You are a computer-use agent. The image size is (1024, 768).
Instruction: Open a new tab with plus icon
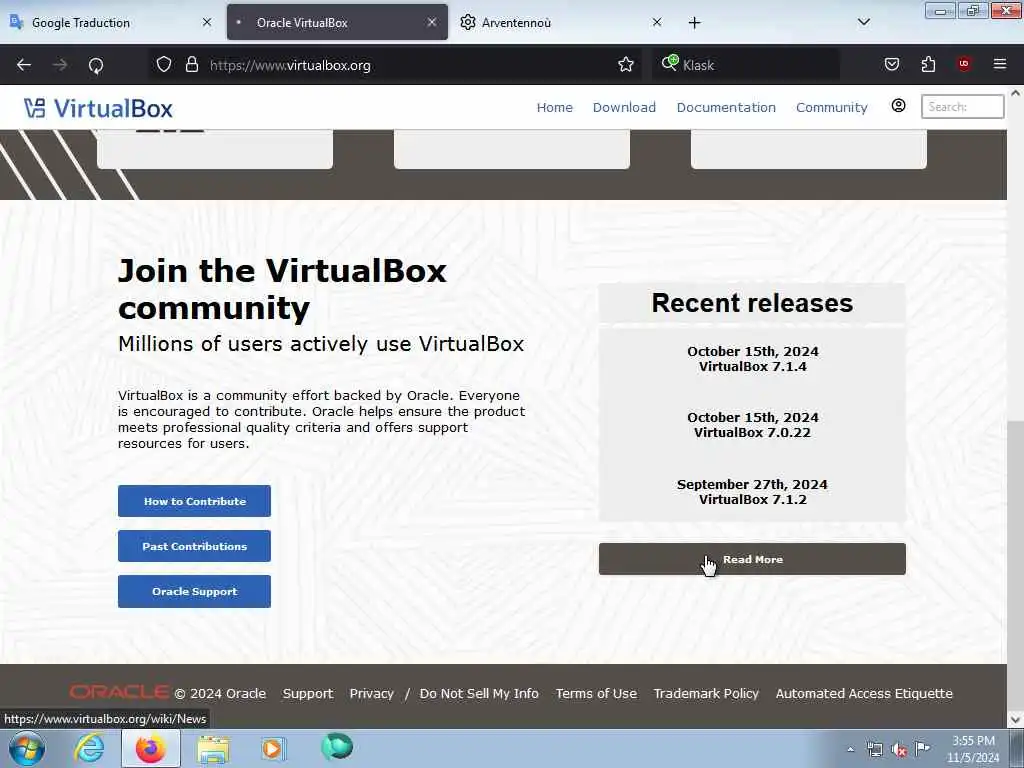tap(694, 23)
